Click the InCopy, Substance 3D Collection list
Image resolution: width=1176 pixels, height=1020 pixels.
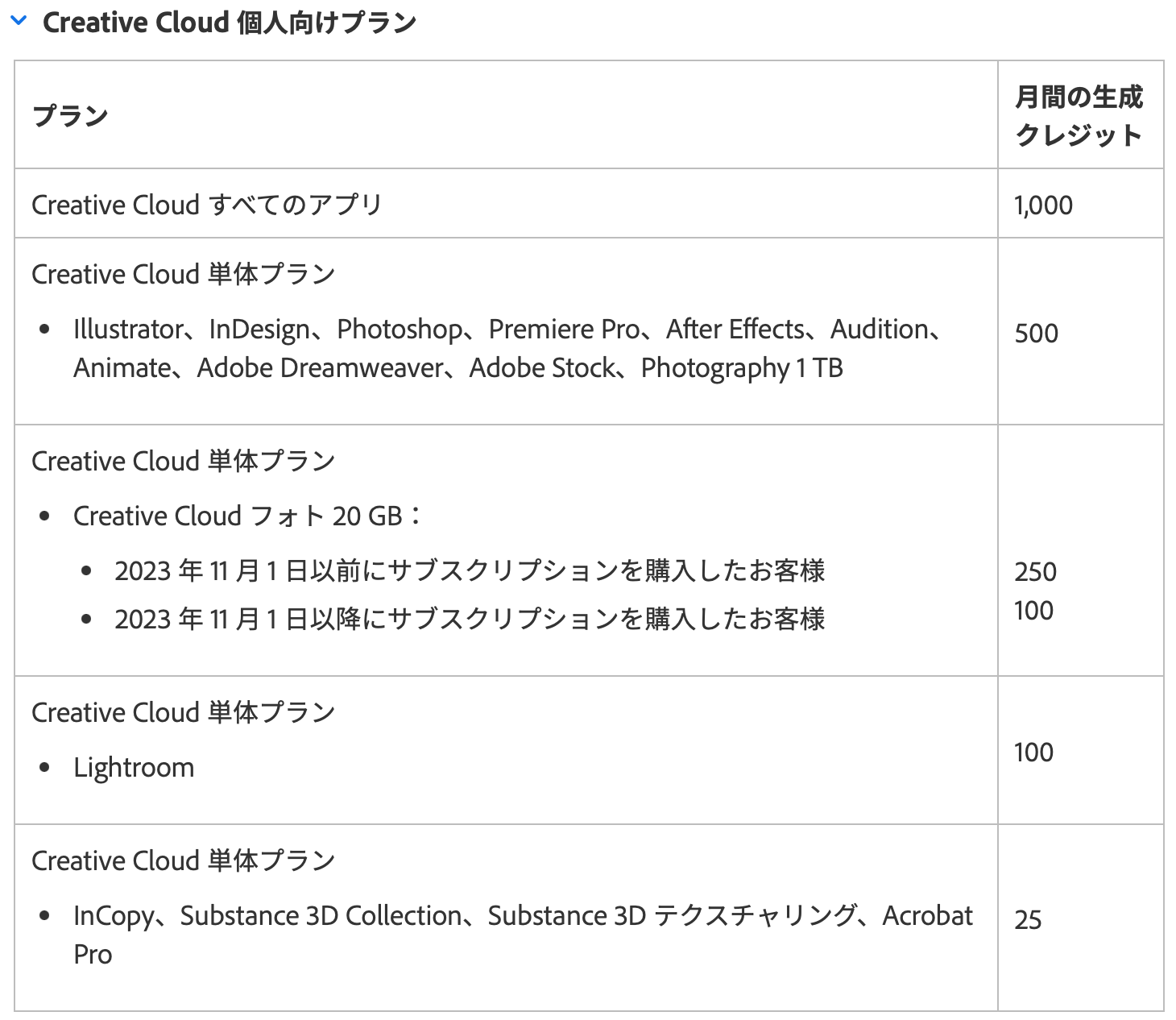[523, 934]
